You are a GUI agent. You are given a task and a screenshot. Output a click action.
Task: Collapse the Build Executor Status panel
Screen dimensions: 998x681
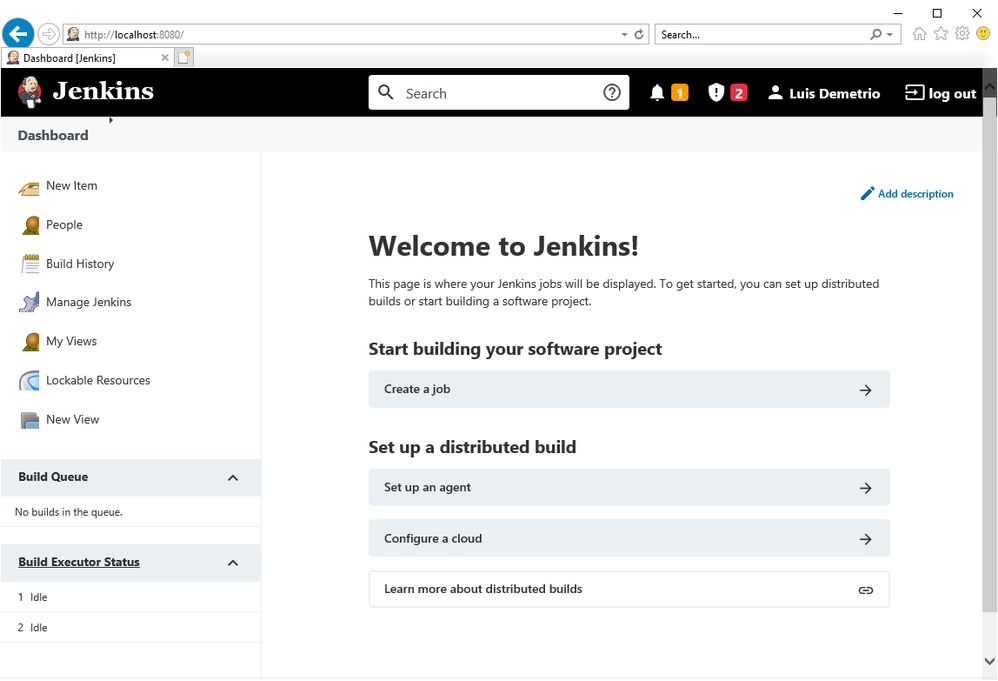(233, 563)
